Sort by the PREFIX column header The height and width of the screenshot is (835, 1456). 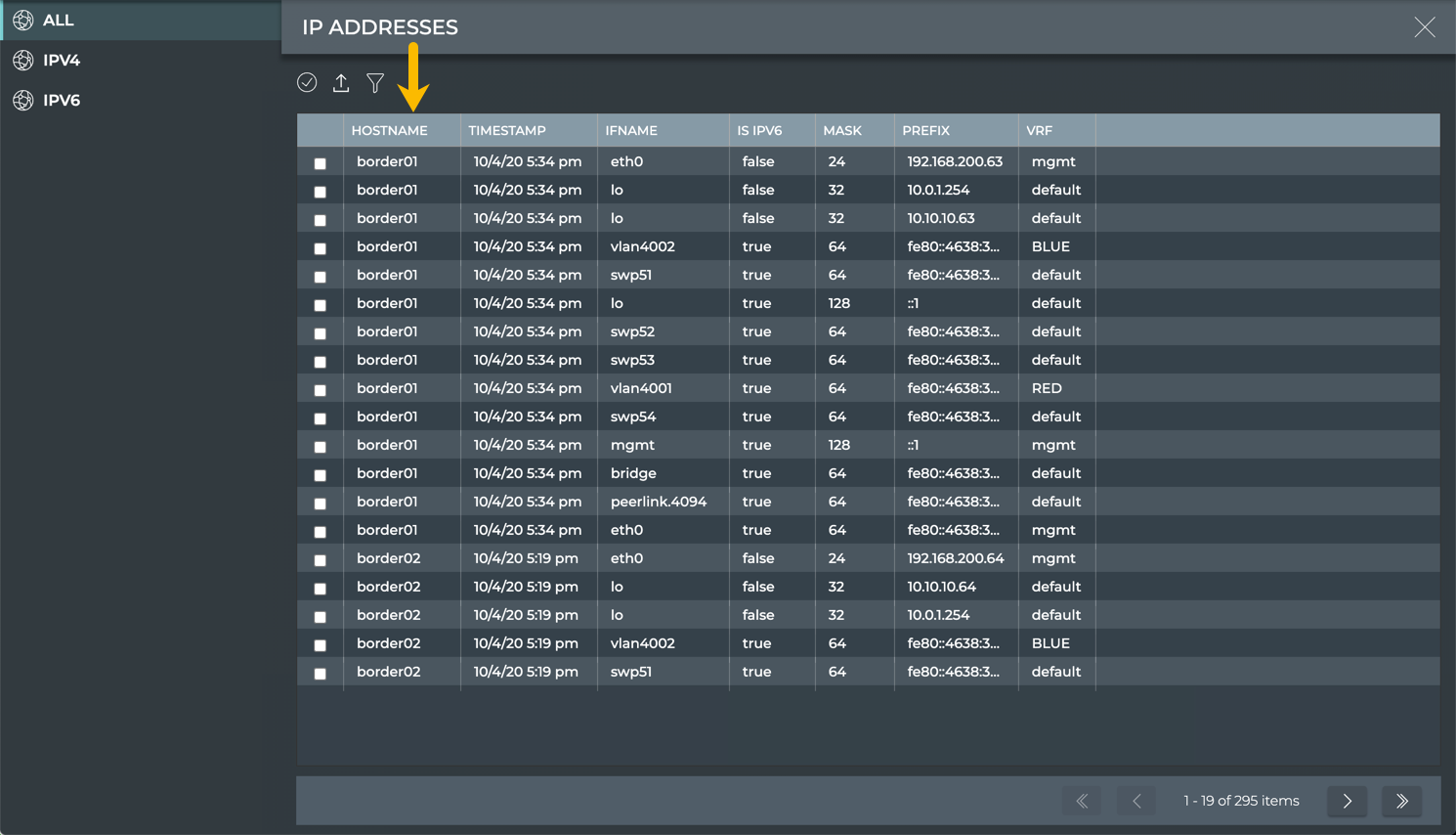(x=926, y=130)
